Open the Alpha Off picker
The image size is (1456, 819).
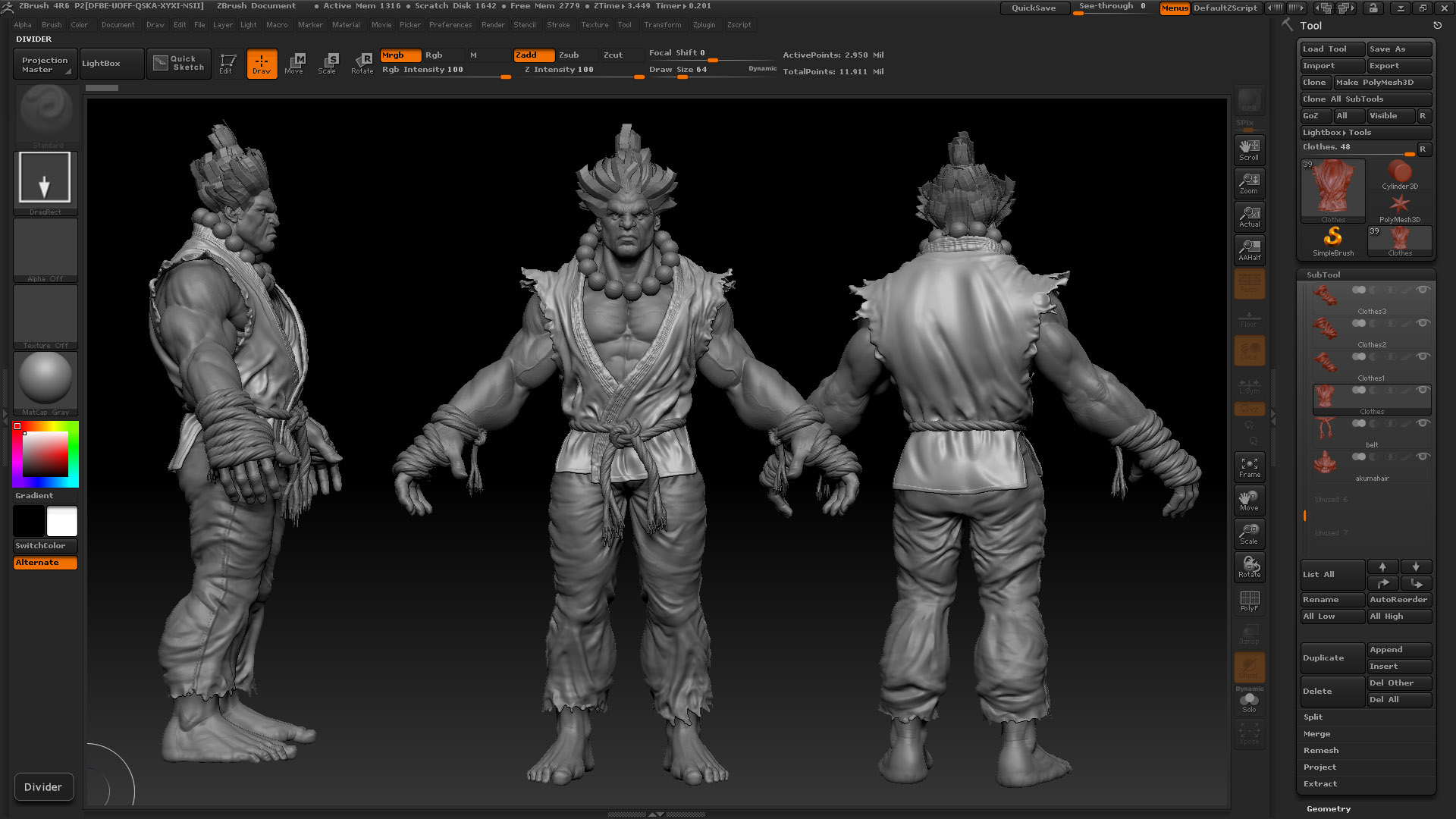[45, 249]
